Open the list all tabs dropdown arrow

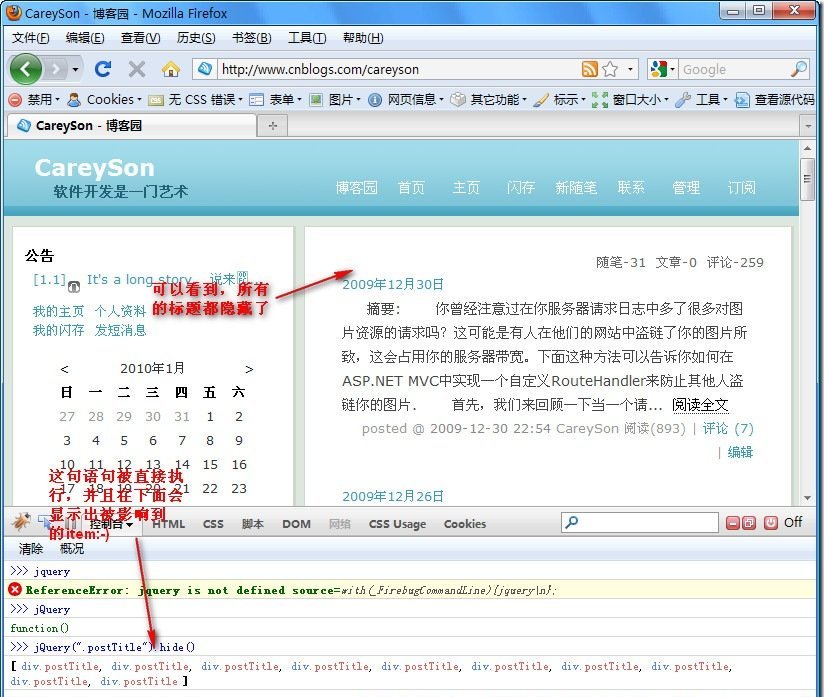pos(808,126)
